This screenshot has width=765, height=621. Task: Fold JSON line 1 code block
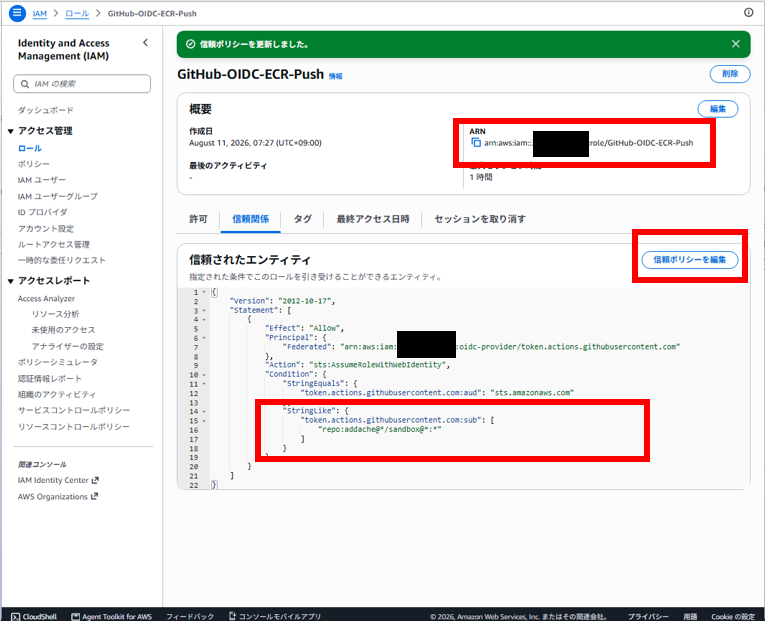(204, 292)
